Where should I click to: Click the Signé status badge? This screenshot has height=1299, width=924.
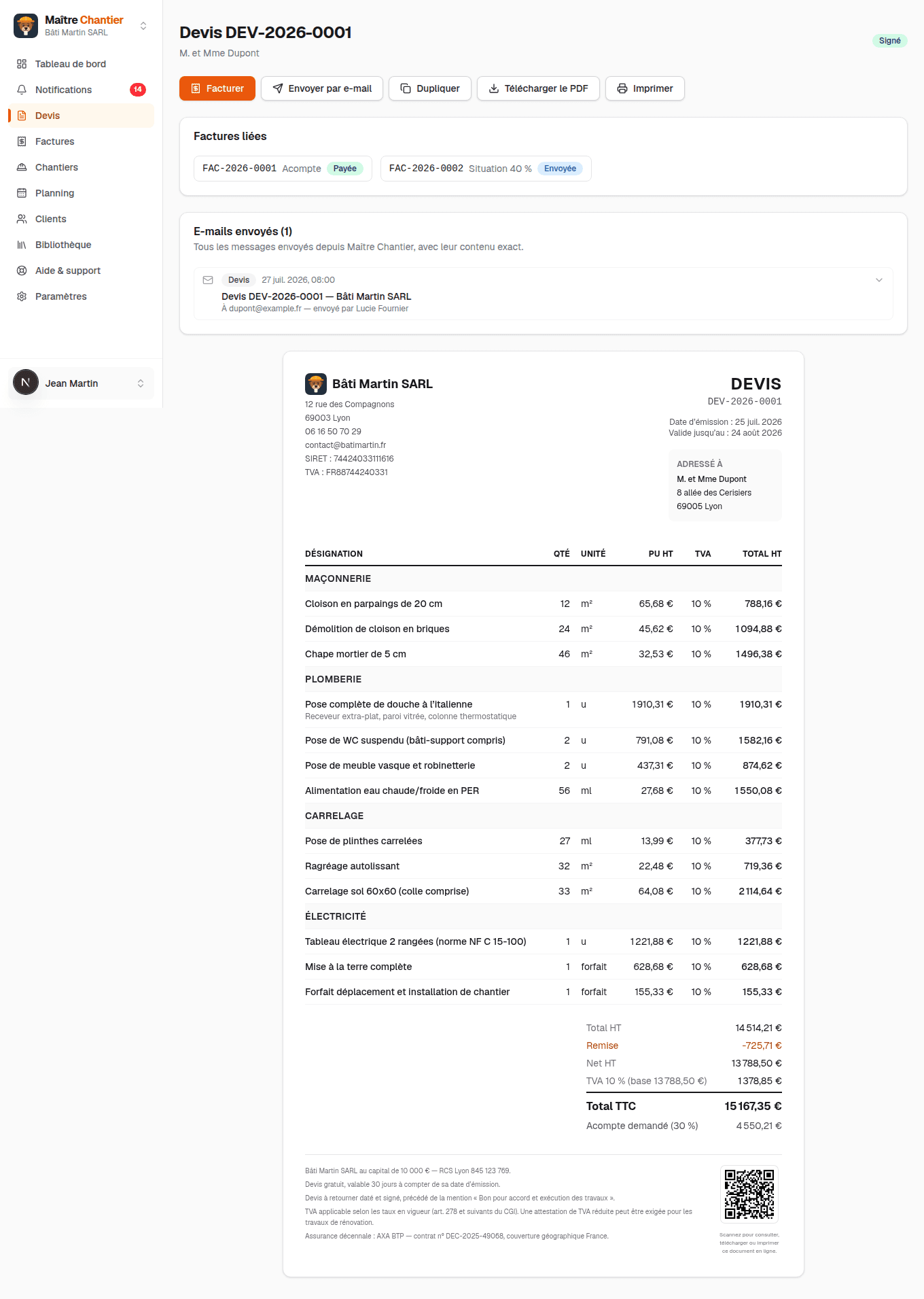[x=890, y=41]
